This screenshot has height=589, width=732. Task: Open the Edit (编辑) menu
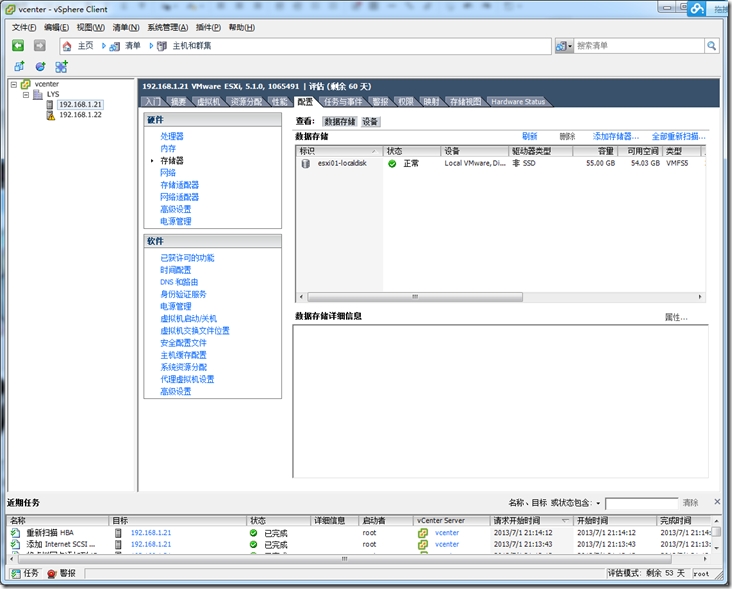click(x=56, y=28)
